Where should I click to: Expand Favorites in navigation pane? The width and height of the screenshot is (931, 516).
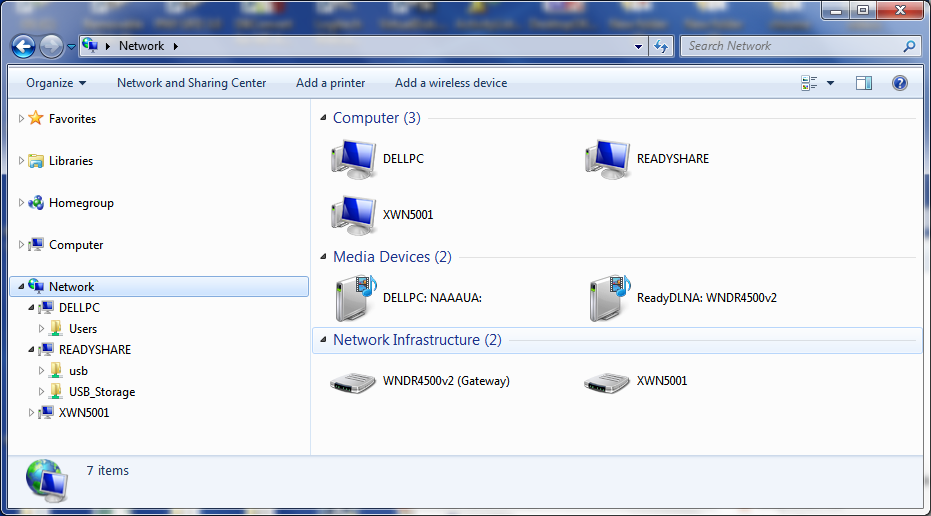point(21,119)
